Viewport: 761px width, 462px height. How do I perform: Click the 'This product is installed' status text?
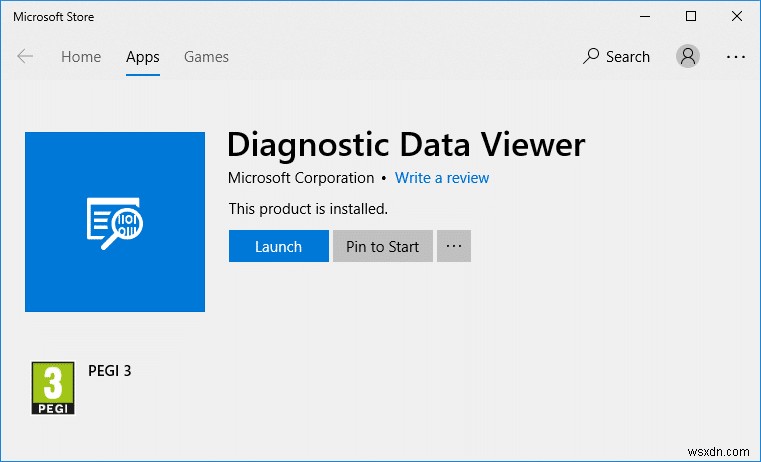(x=308, y=209)
